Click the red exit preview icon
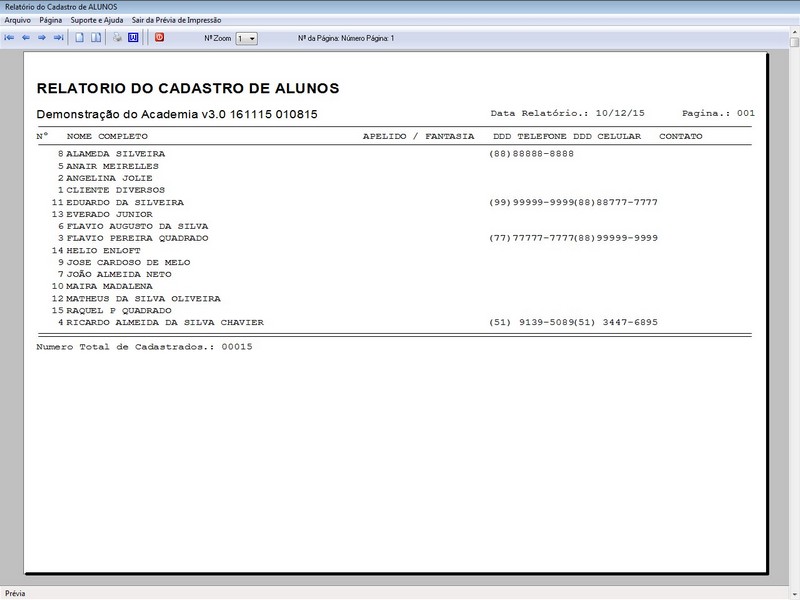 click(x=160, y=37)
